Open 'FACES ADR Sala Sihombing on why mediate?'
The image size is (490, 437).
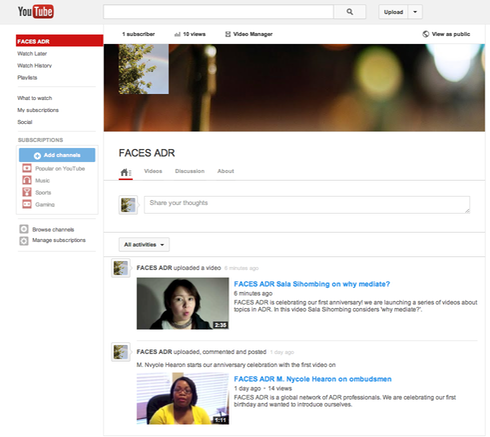(312, 284)
